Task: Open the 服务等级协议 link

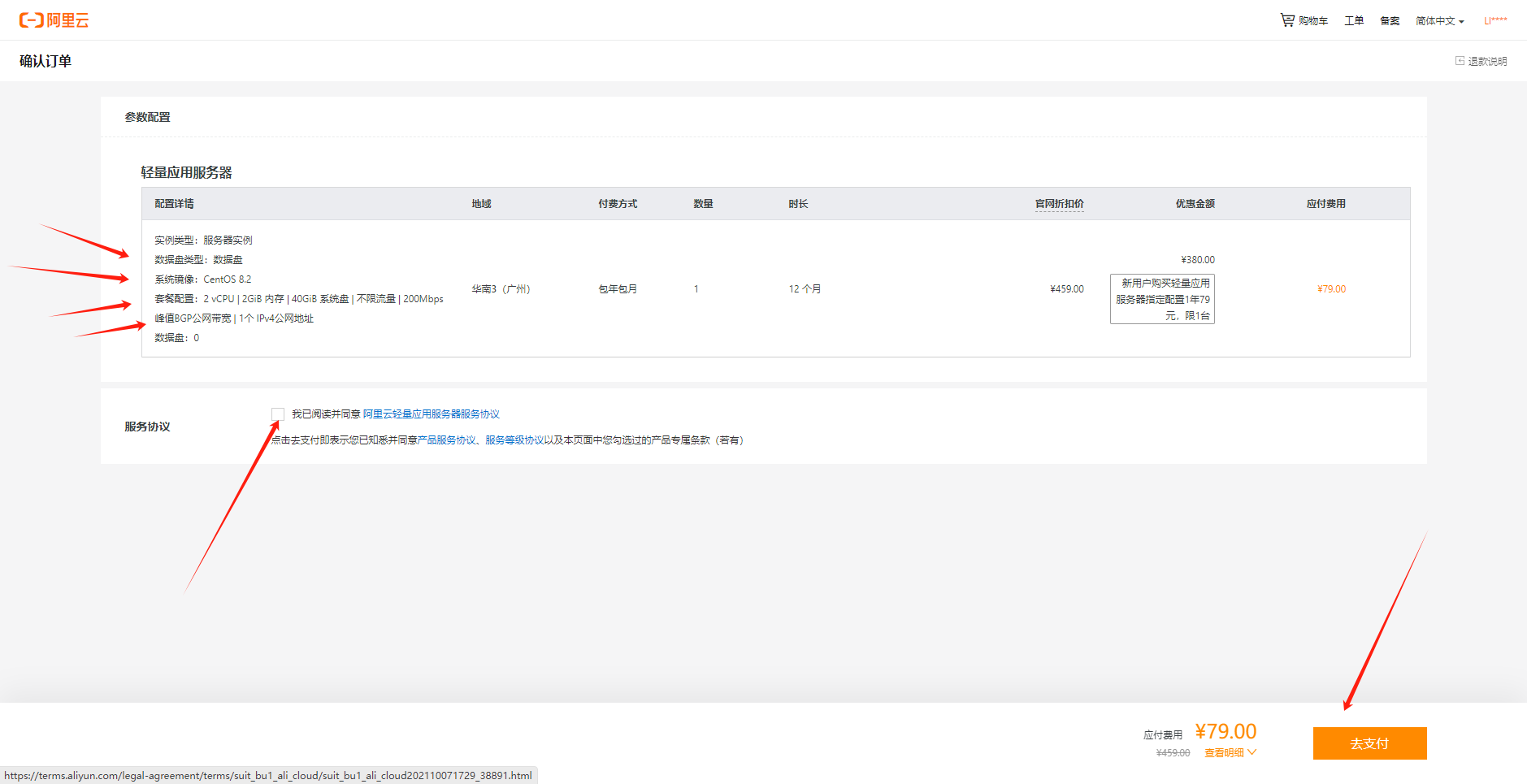Action: pyautogui.click(x=514, y=440)
